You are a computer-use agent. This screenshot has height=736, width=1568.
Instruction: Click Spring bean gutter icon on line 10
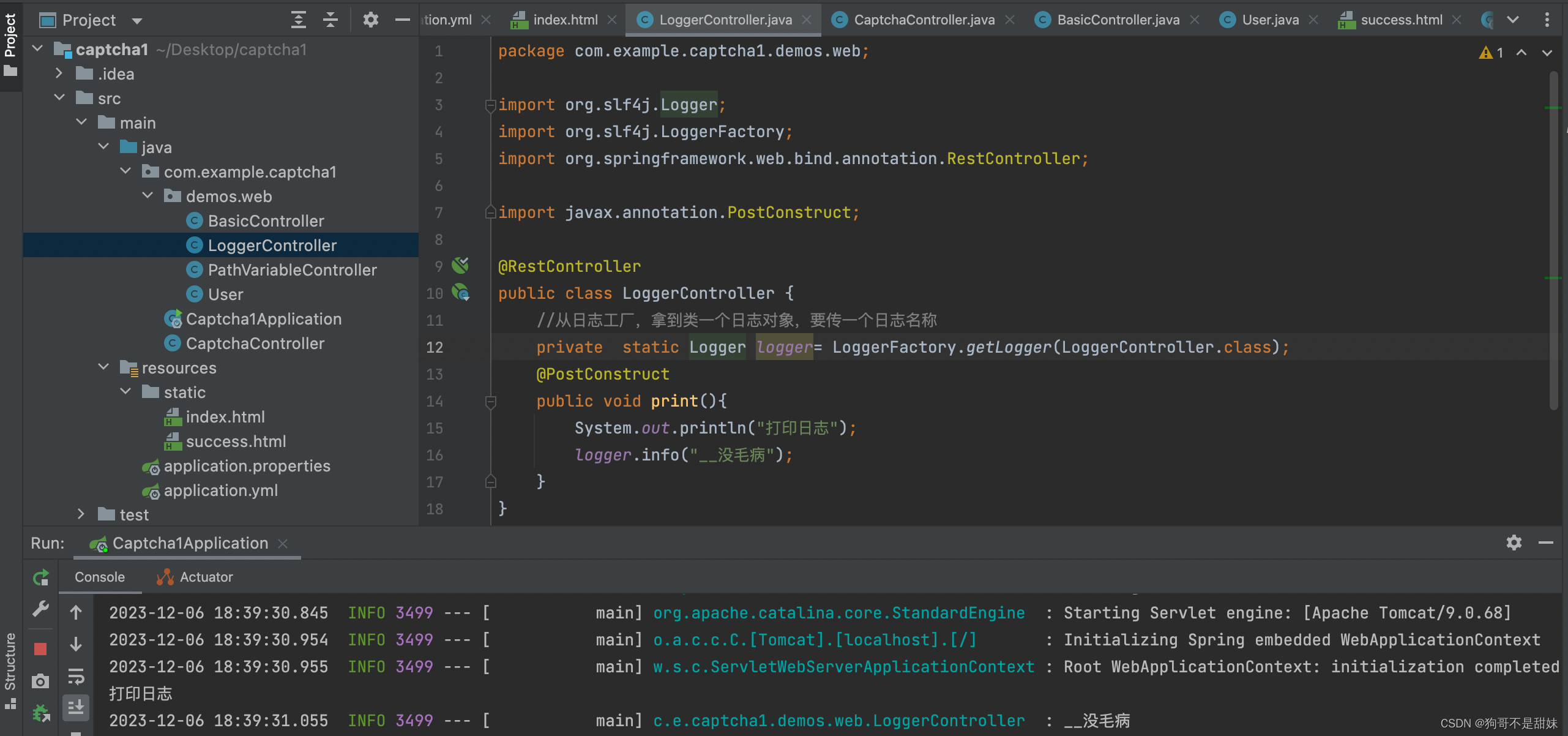pyautogui.click(x=460, y=293)
